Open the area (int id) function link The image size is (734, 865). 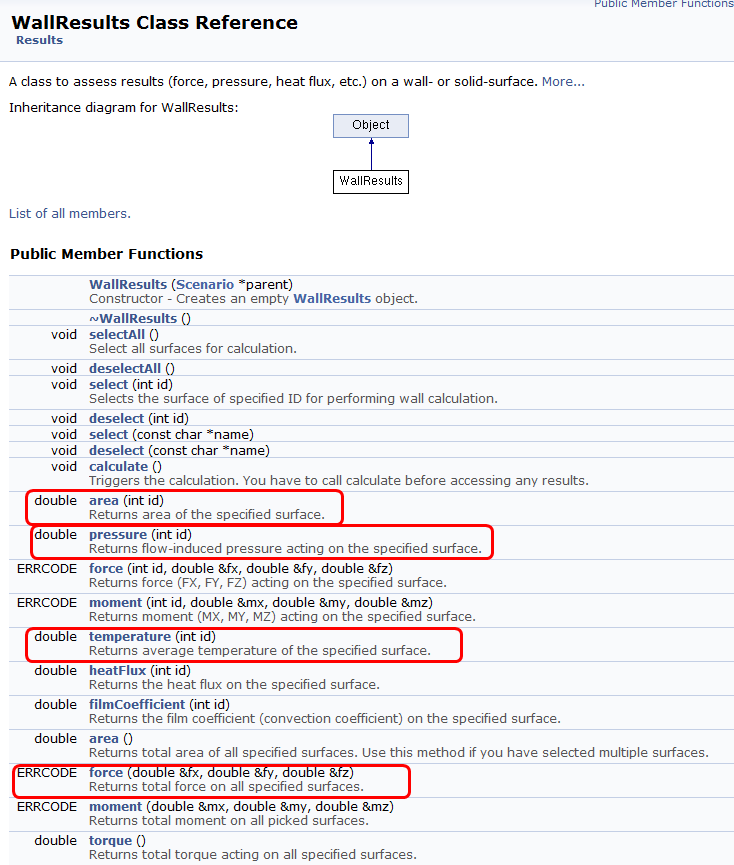[x=104, y=501]
